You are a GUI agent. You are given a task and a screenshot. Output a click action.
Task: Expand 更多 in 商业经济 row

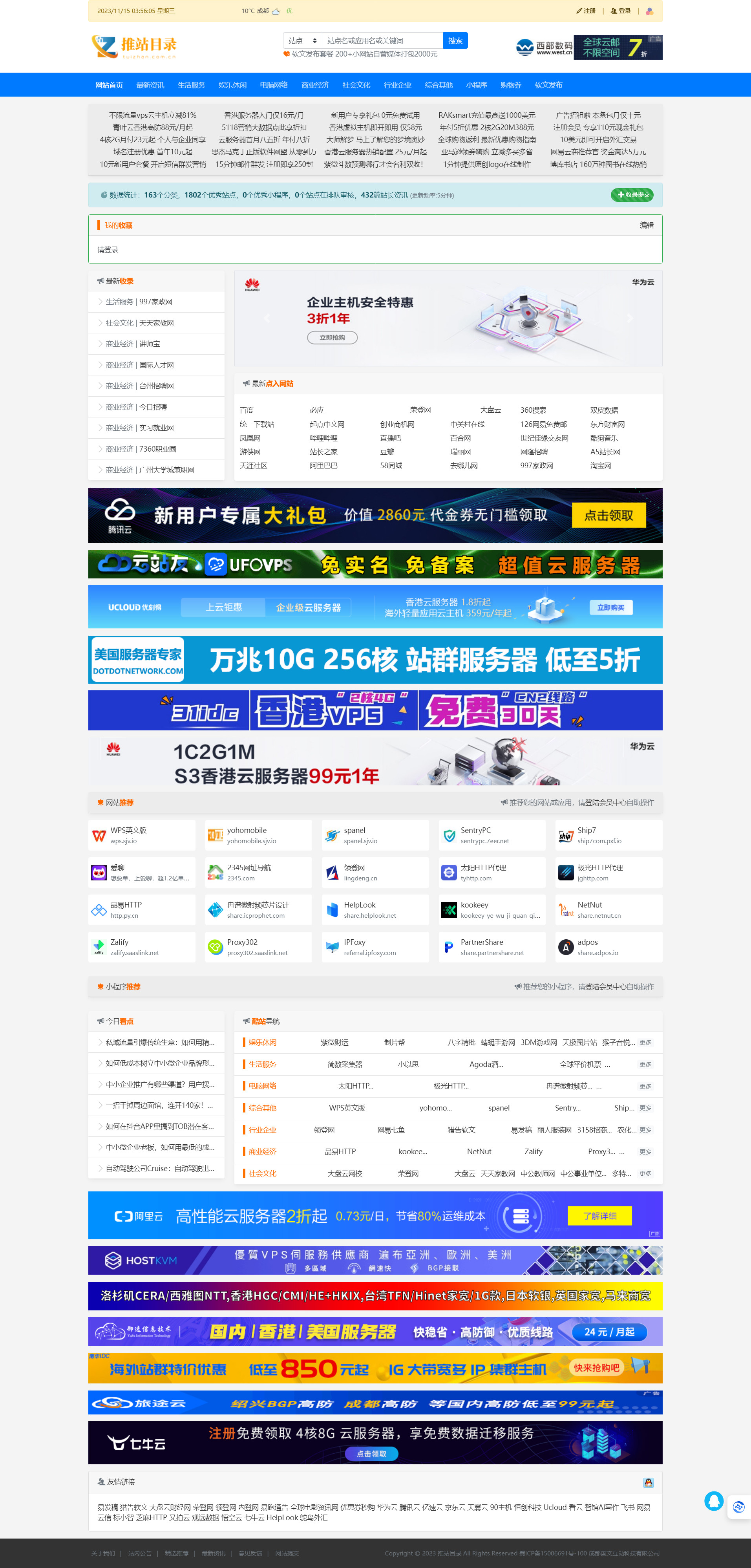(645, 1152)
